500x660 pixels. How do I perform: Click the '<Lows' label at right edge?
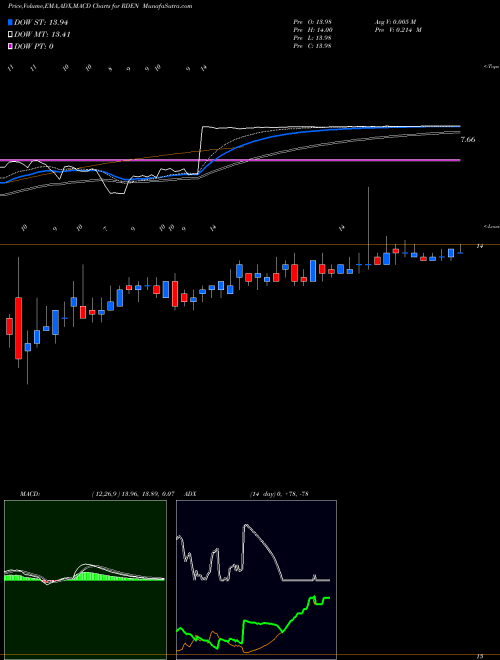click(492, 226)
